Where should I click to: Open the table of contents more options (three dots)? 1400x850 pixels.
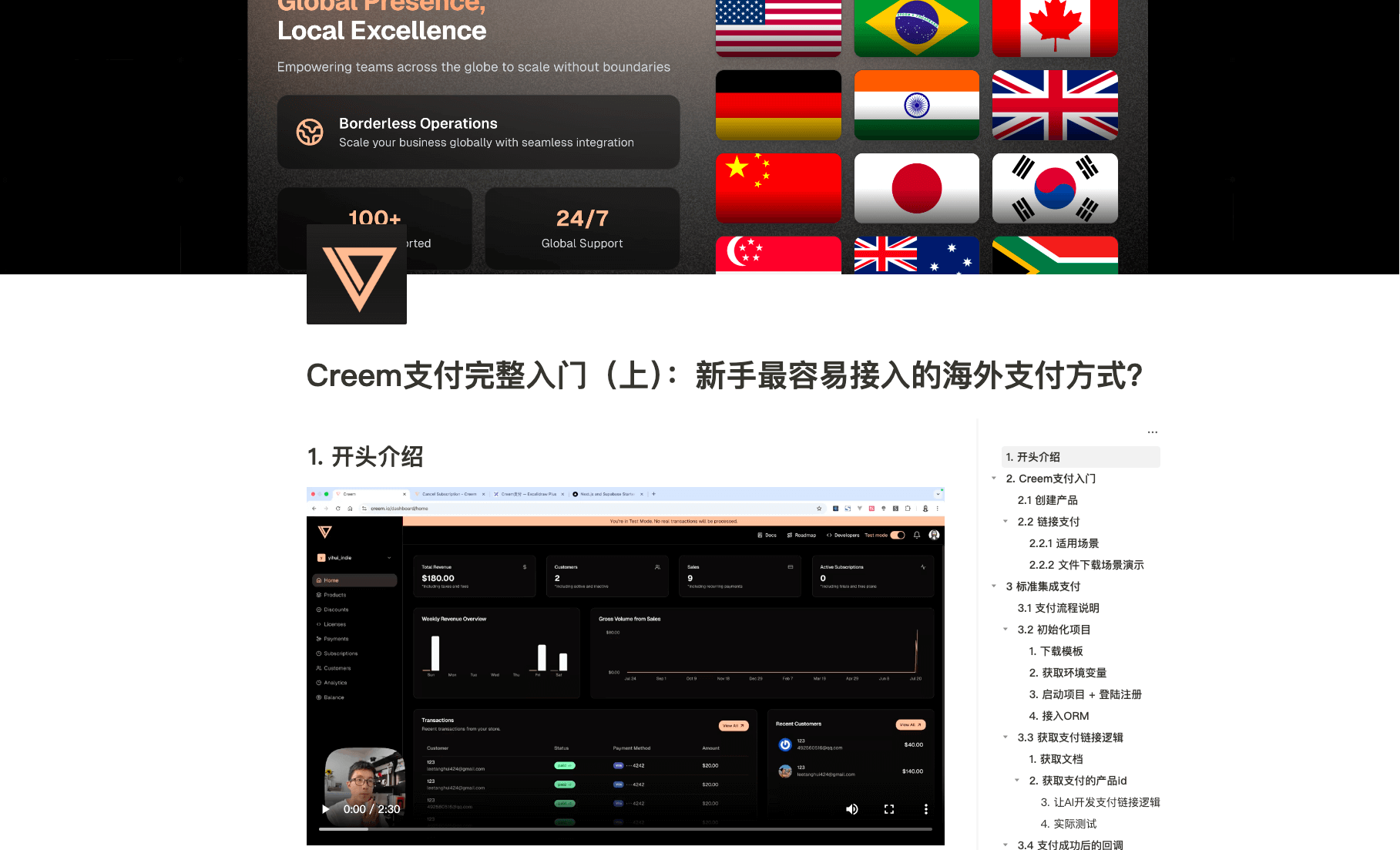pyautogui.click(x=1153, y=432)
